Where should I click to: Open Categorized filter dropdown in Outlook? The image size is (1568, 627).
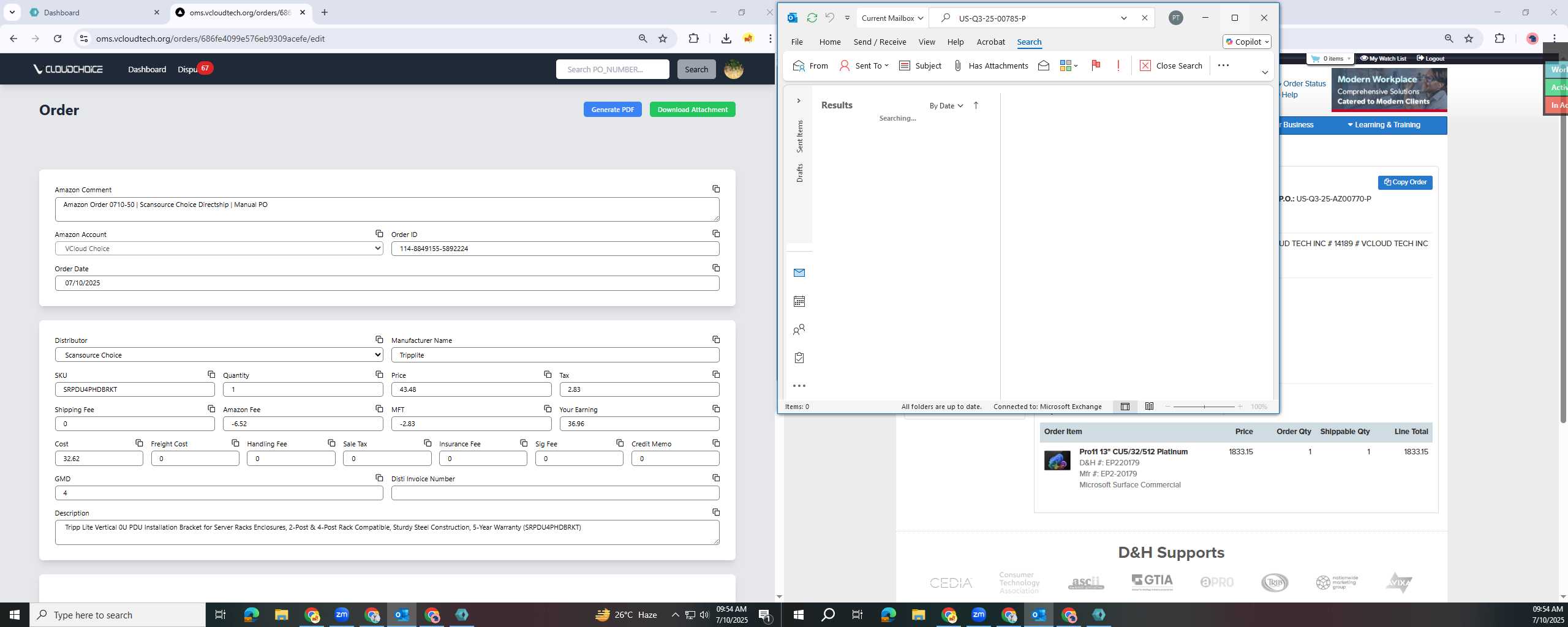point(1069,66)
